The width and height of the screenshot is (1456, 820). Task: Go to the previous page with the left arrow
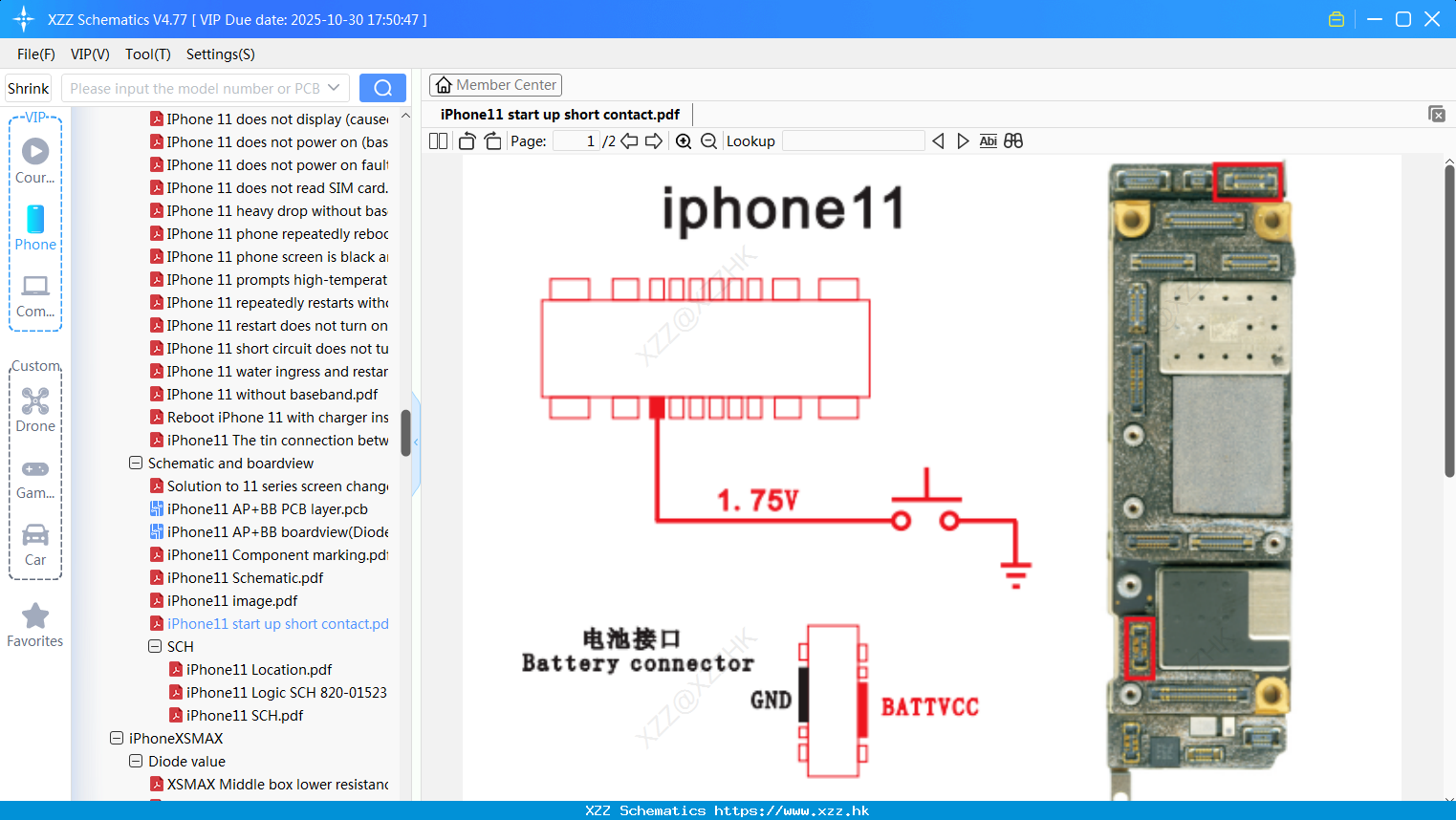pyautogui.click(x=629, y=141)
